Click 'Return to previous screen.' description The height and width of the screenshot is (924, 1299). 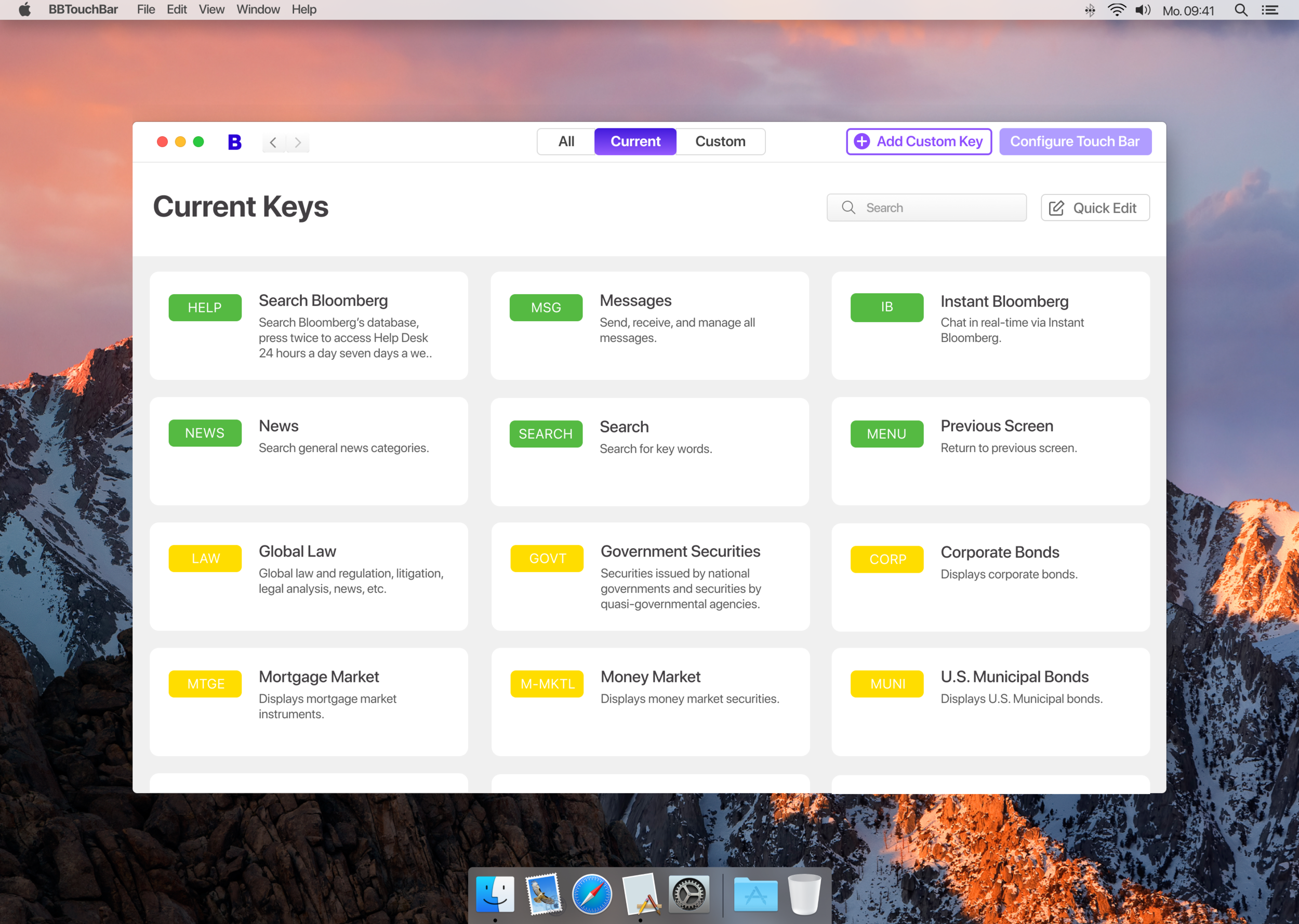tap(1009, 448)
